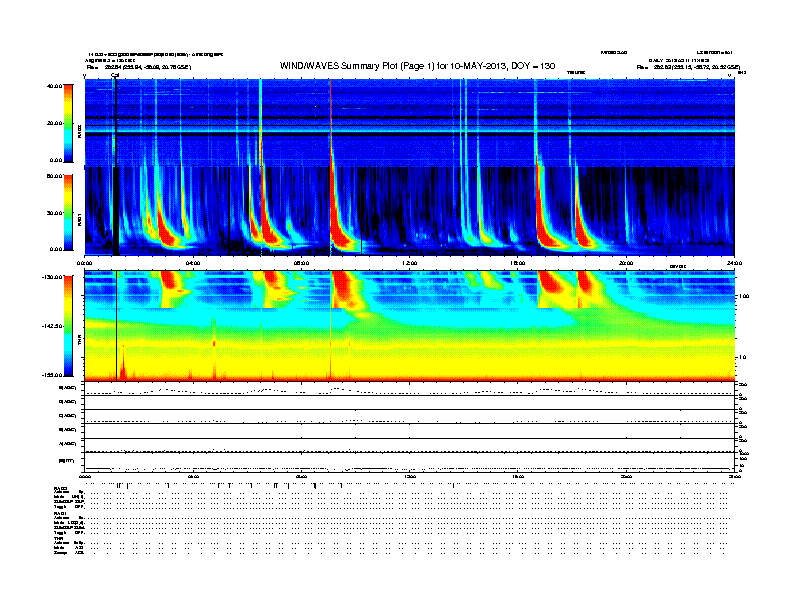Click the 12:00 tick label under the bottom line plots
This screenshot has width=792, height=612.
click(x=410, y=476)
